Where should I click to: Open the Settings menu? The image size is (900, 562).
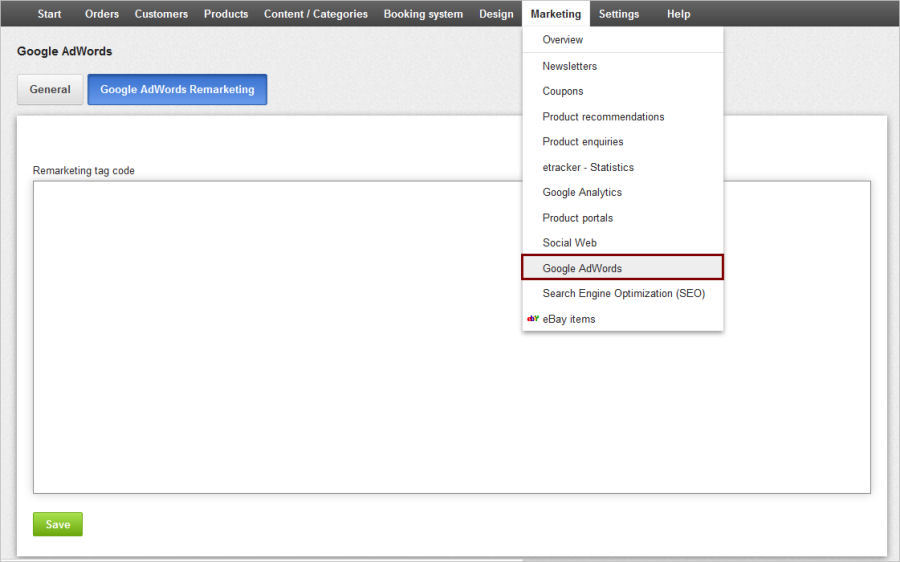[x=619, y=14]
